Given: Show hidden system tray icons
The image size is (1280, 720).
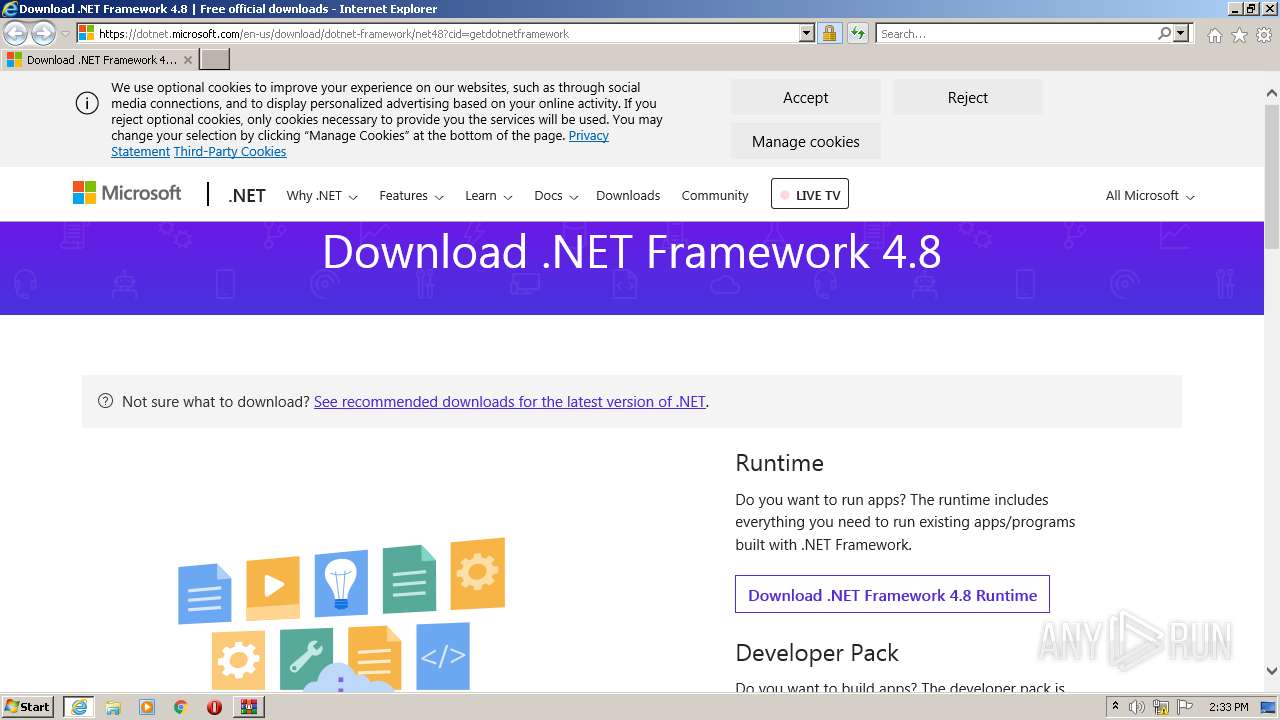Looking at the screenshot, I should pos(1116,707).
